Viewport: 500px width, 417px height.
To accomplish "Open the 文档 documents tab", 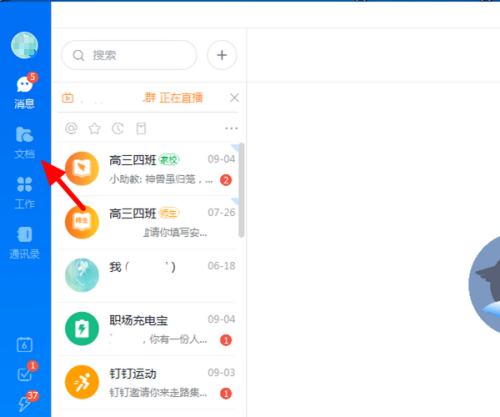I will pyautogui.click(x=24, y=142).
